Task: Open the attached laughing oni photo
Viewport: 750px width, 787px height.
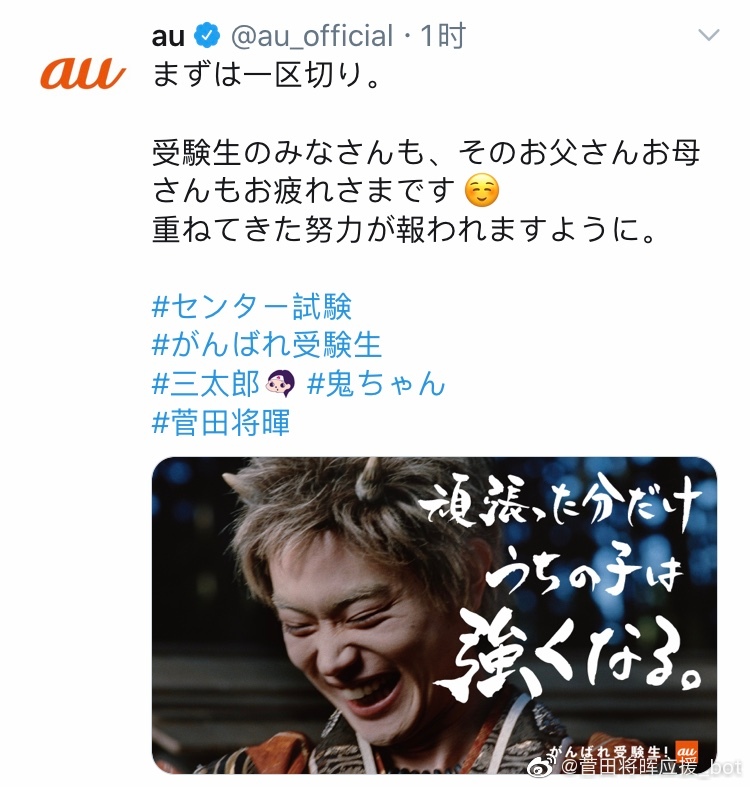Action: pos(434,615)
